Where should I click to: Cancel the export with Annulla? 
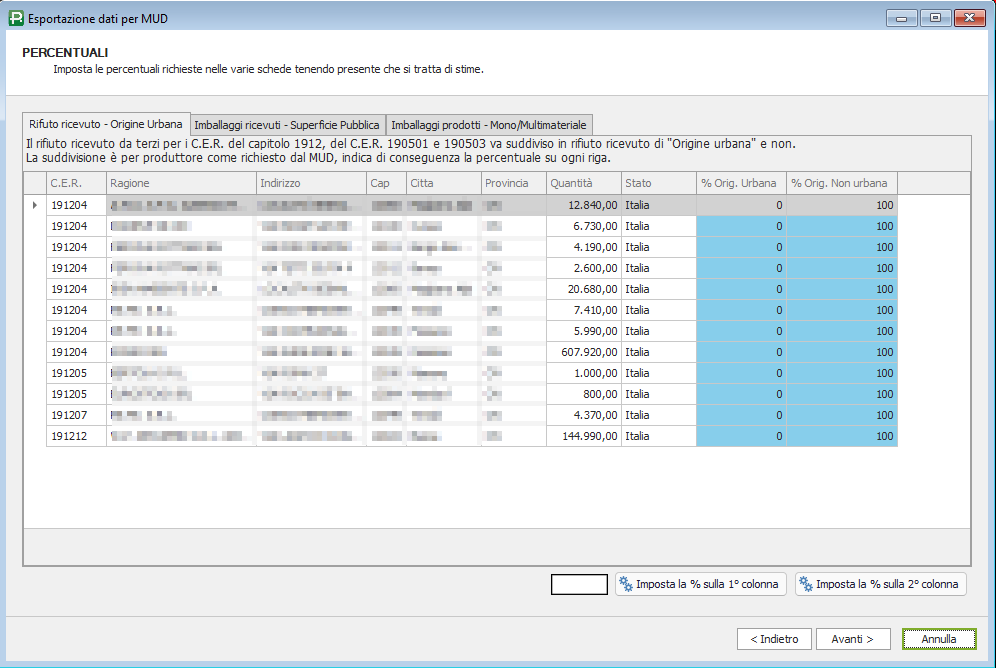(x=938, y=639)
